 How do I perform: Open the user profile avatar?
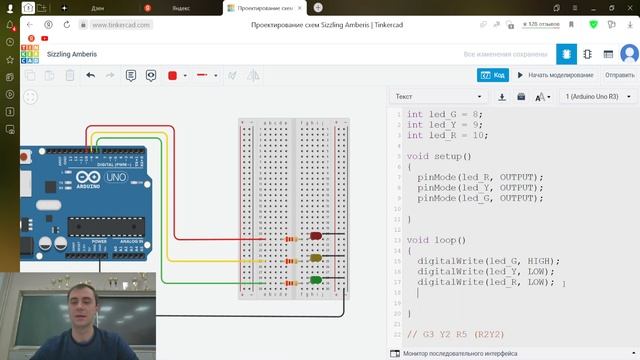click(x=629, y=54)
